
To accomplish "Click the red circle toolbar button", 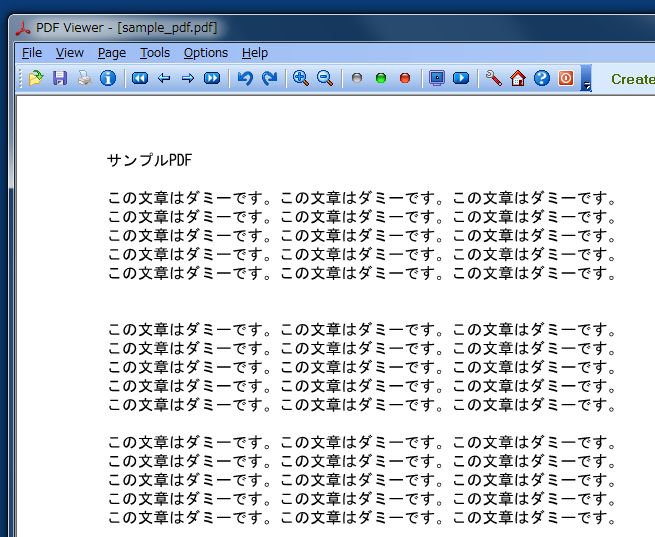I will (405, 78).
